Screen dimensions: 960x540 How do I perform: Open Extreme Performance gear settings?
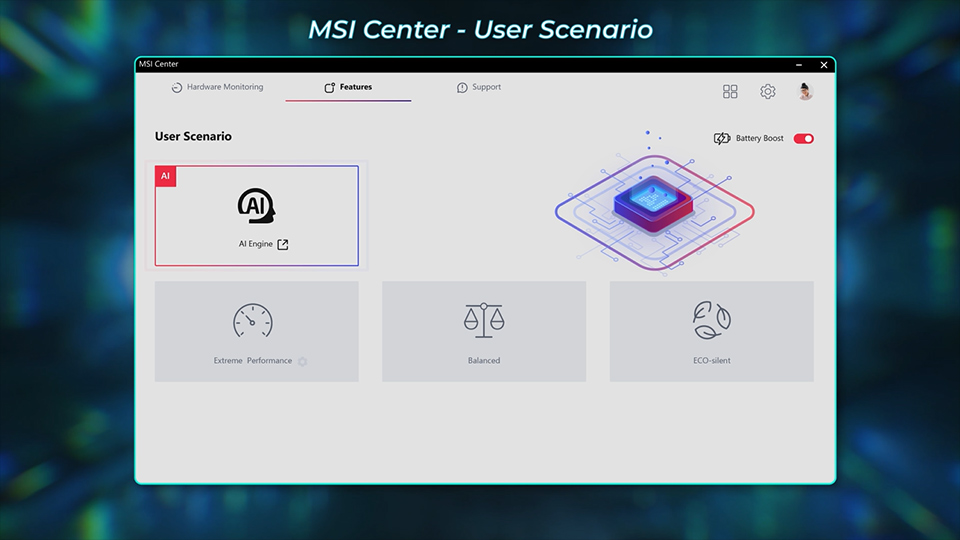click(303, 362)
